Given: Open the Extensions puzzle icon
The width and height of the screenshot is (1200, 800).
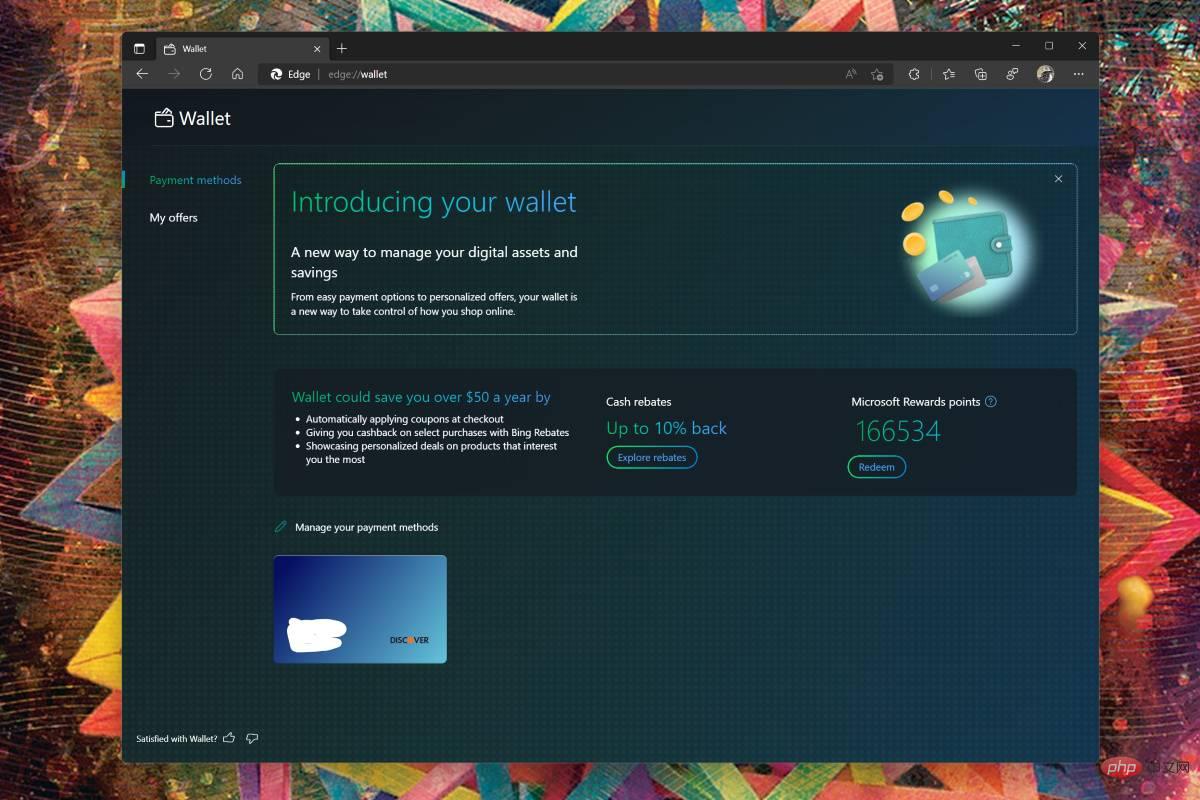Looking at the screenshot, I should point(913,74).
